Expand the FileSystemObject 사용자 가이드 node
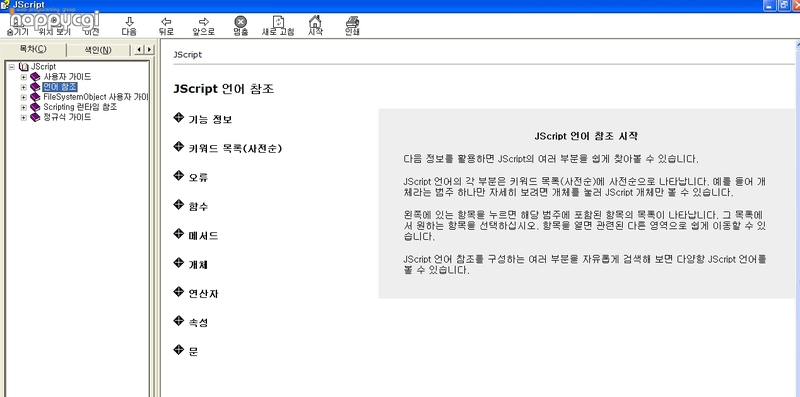Screen dimensions: 800x397 pyautogui.click(x=23, y=97)
